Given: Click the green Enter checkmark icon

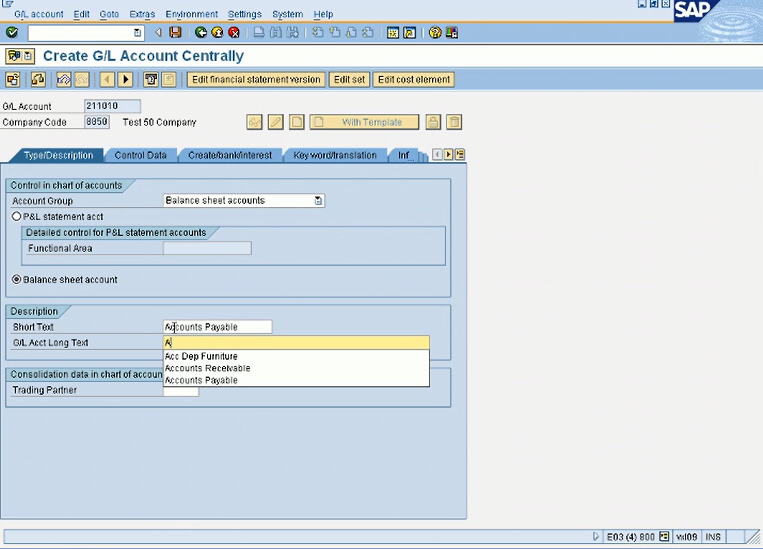Looking at the screenshot, I should [x=12, y=33].
